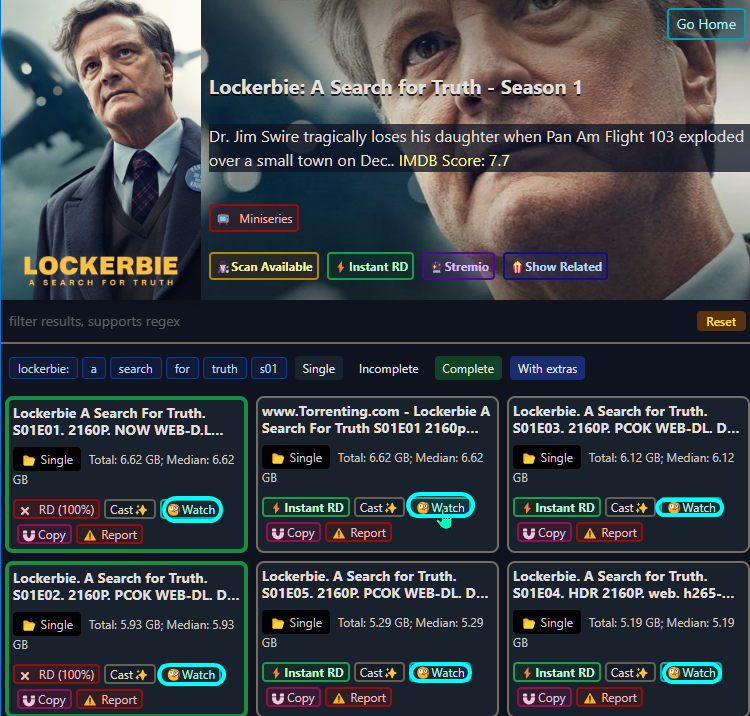The image size is (750, 716).
Task: Enable the With extras filter chip
Action: tap(547, 369)
